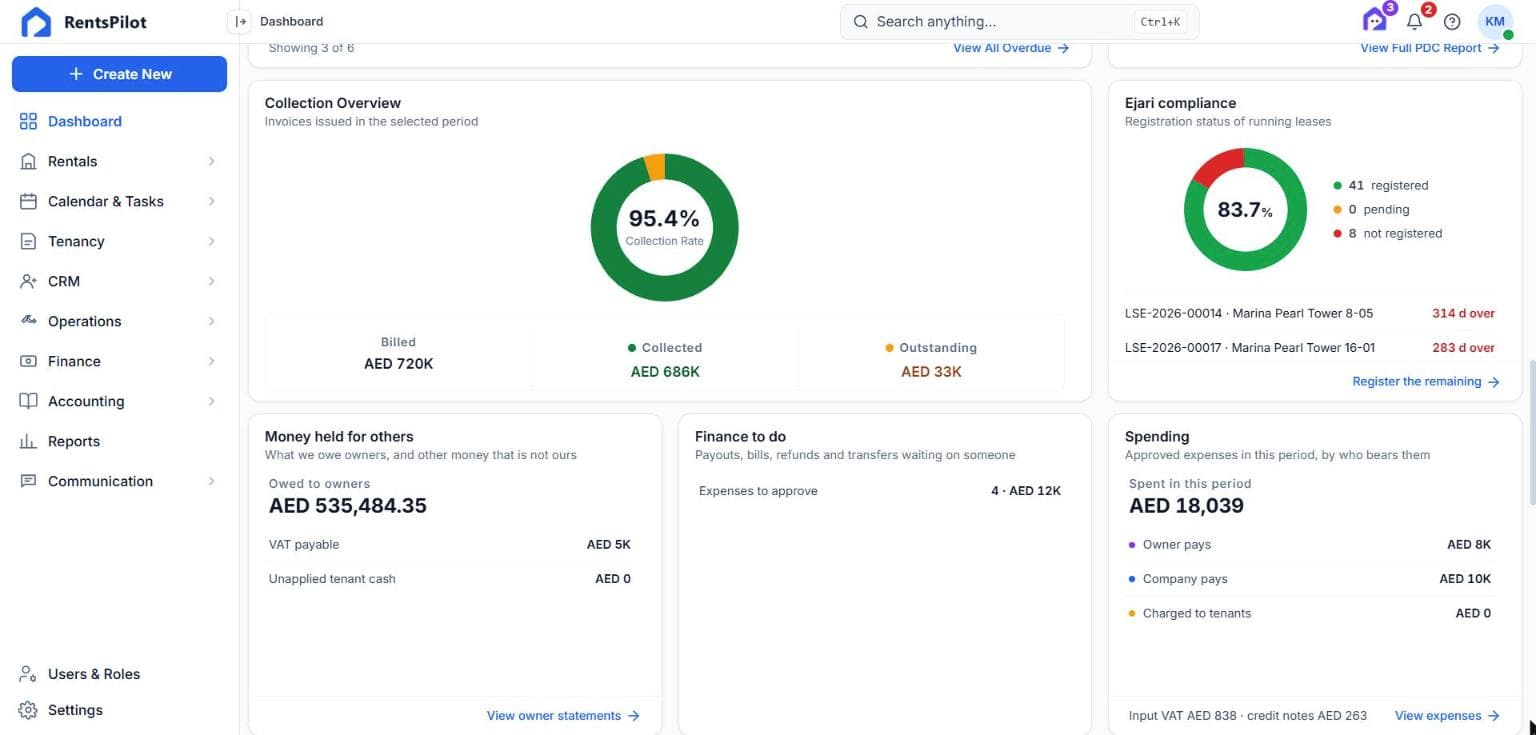Click the plus icon in Create New
1536x735 pixels.
point(75,74)
